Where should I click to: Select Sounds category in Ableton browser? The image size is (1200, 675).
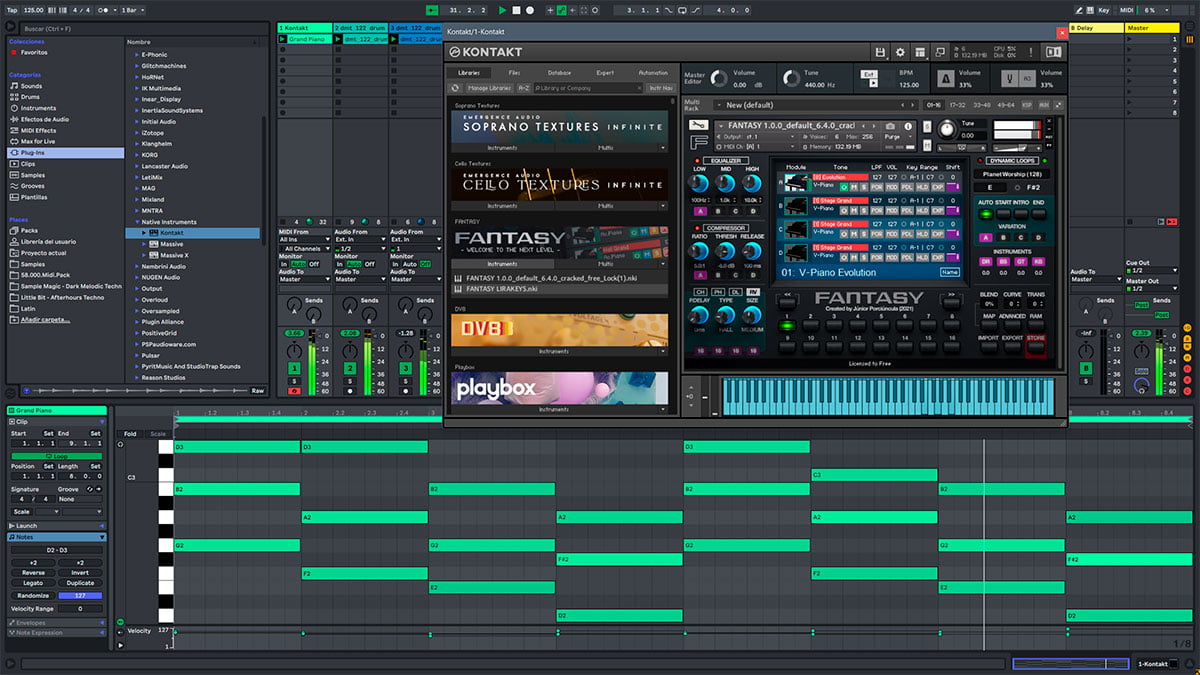coord(31,86)
